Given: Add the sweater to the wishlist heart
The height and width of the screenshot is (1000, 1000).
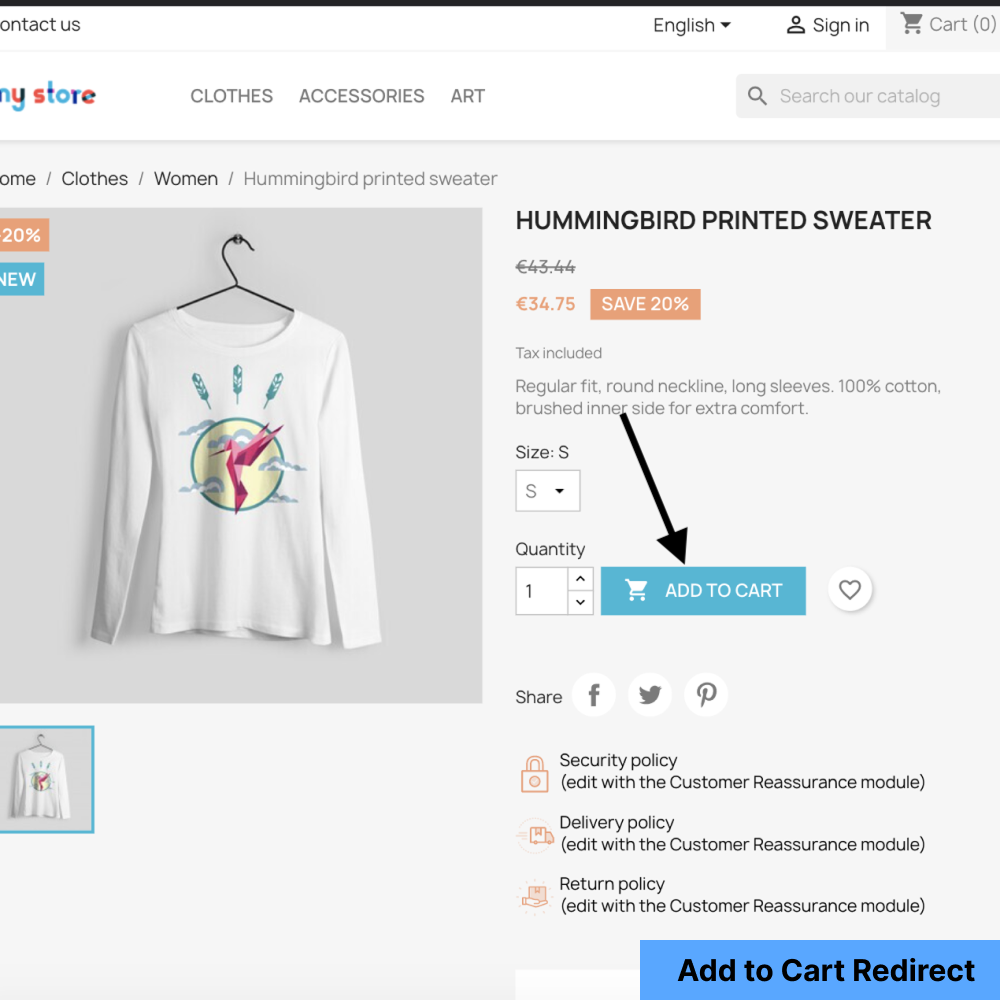Looking at the screenshot, I should pyautogui.click(x=850, y=590).
